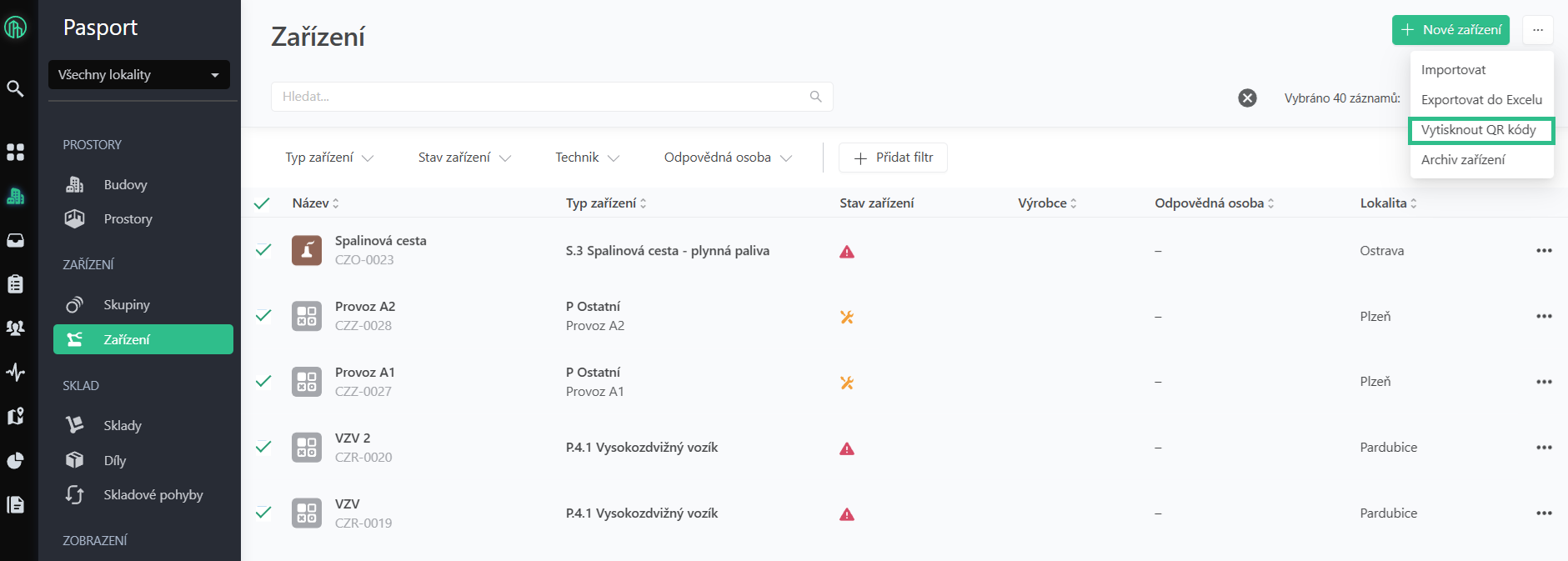Open the clipboard tasks icon in left rail
The image size is (1568, 561).
[x=15, y=284]
